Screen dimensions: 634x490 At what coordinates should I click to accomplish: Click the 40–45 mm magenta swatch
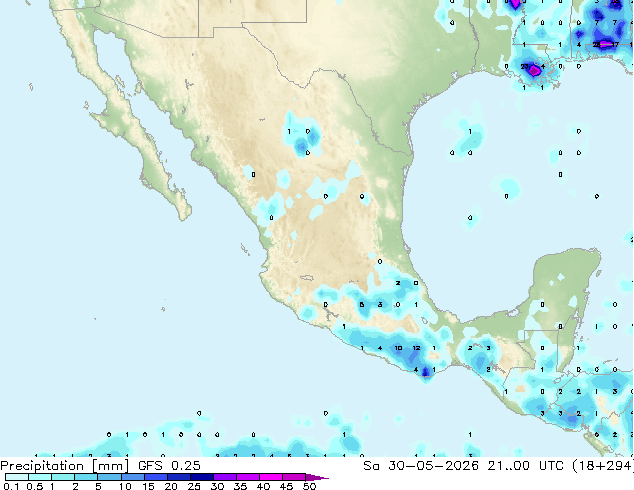click(x=271, y=477)
